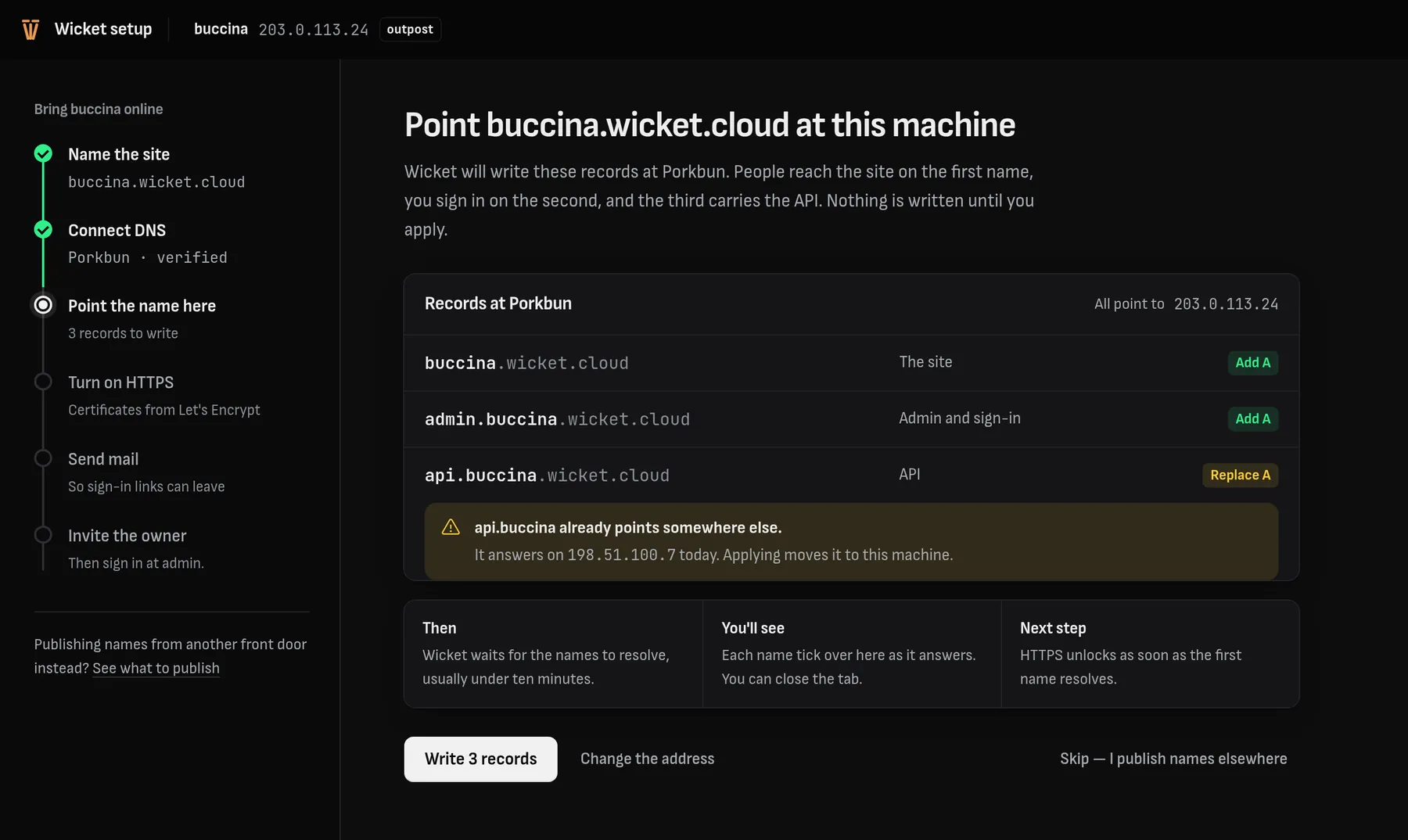The width and height of the screenshot is (1408, 840).
Task: Click the green check beside Connect DNS
Action: (x=43, y=229)
